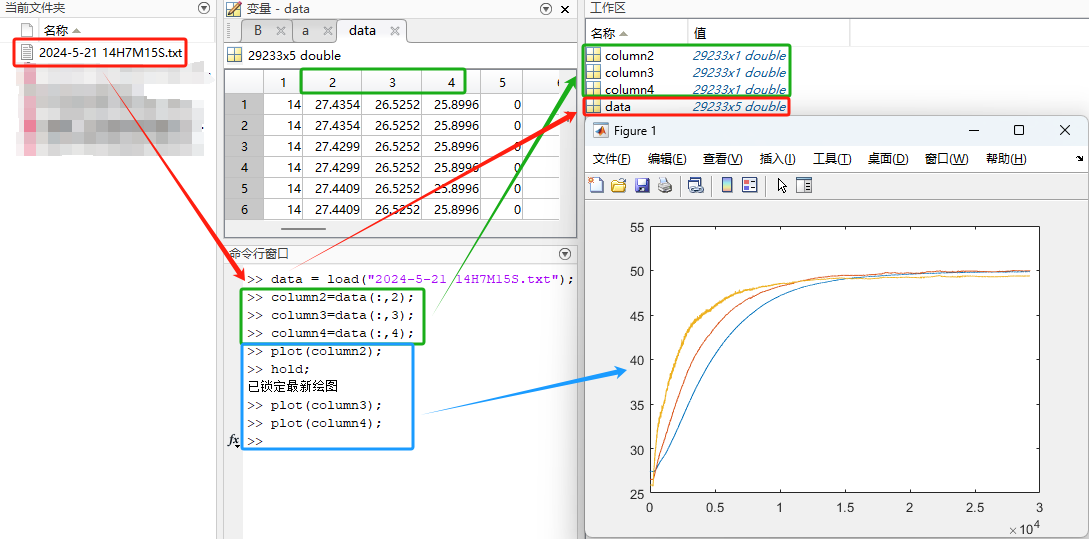Minimize the Figure 1 window
This screenshot has width=1089, height=539.
(x=975, y=131)
